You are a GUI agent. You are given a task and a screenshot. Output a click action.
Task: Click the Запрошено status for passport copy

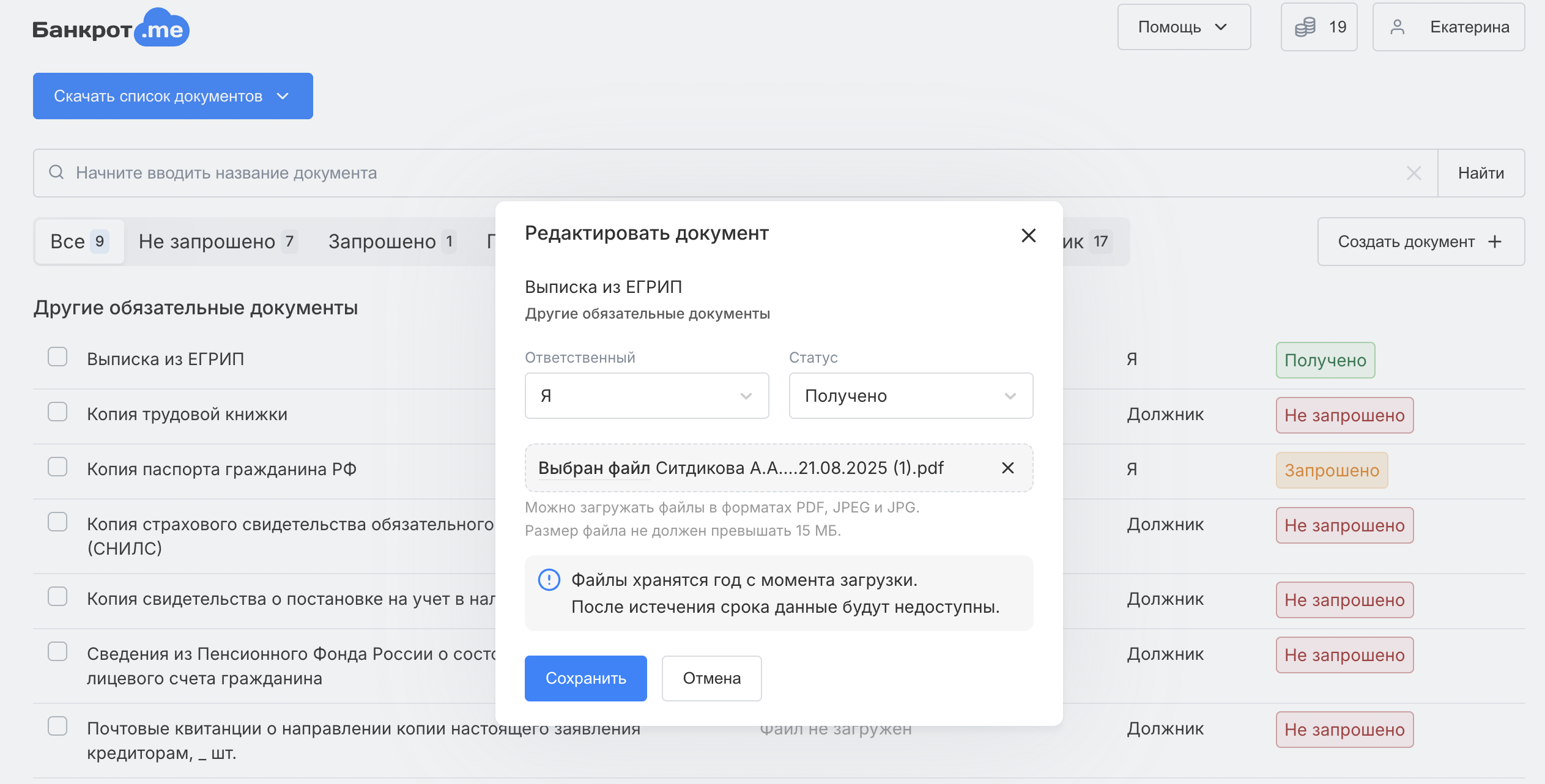(x=1332, y=470)
